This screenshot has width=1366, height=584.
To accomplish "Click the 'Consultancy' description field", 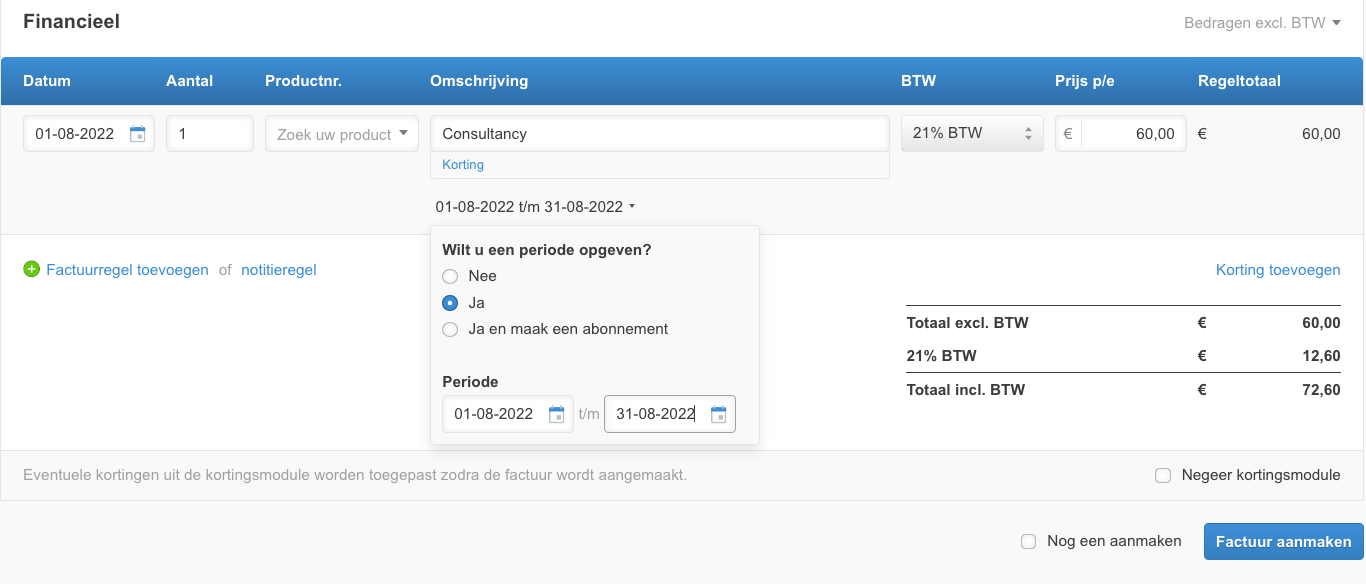I will tap(659, 134).
